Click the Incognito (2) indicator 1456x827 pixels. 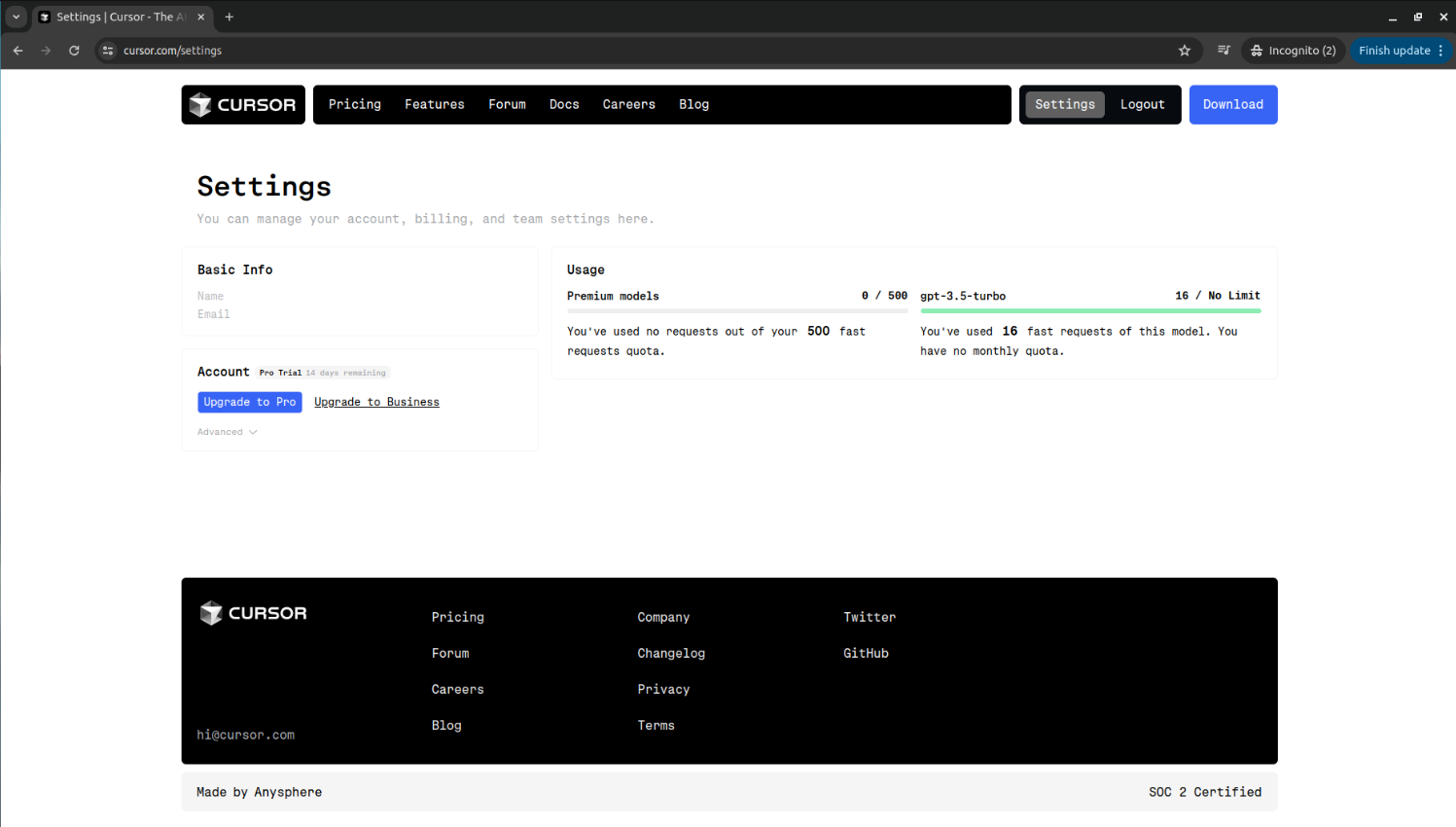coord(1294,51)
